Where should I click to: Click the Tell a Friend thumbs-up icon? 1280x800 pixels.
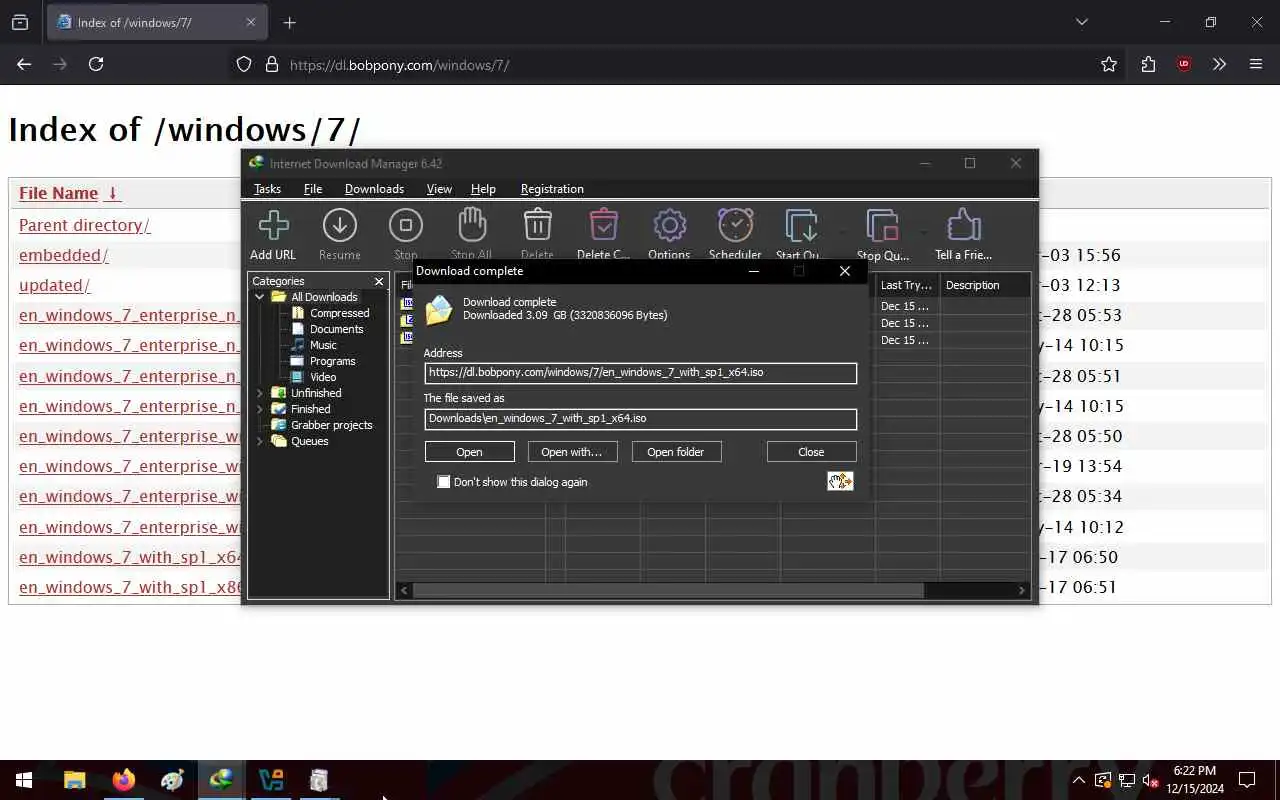tap(963, 226)
